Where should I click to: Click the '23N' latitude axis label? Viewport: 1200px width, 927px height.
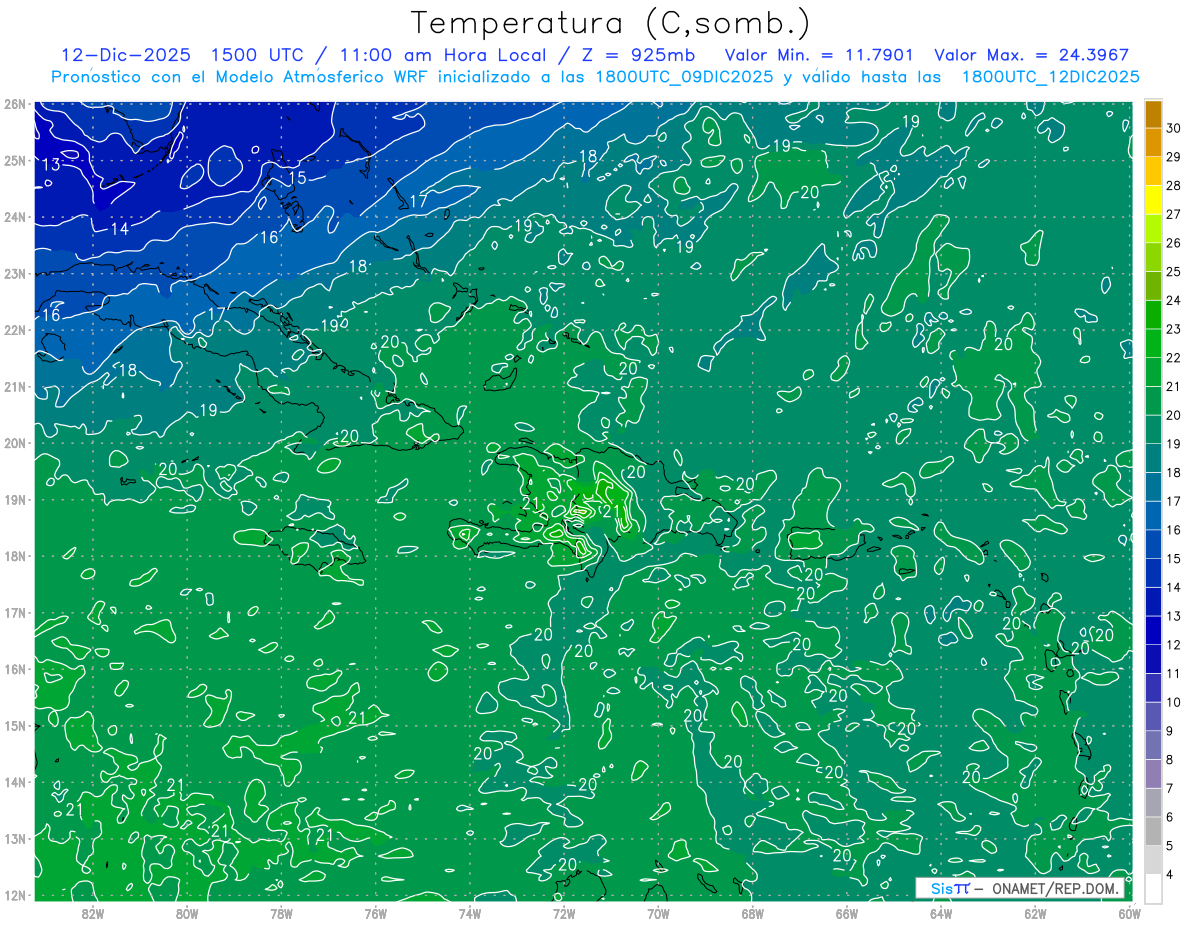point(14,273)
